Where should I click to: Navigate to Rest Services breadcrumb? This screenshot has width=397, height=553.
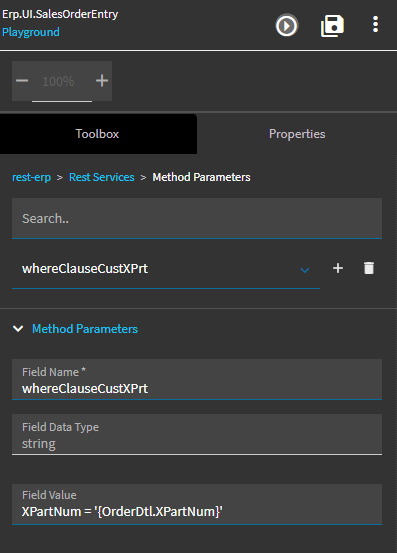102,177
